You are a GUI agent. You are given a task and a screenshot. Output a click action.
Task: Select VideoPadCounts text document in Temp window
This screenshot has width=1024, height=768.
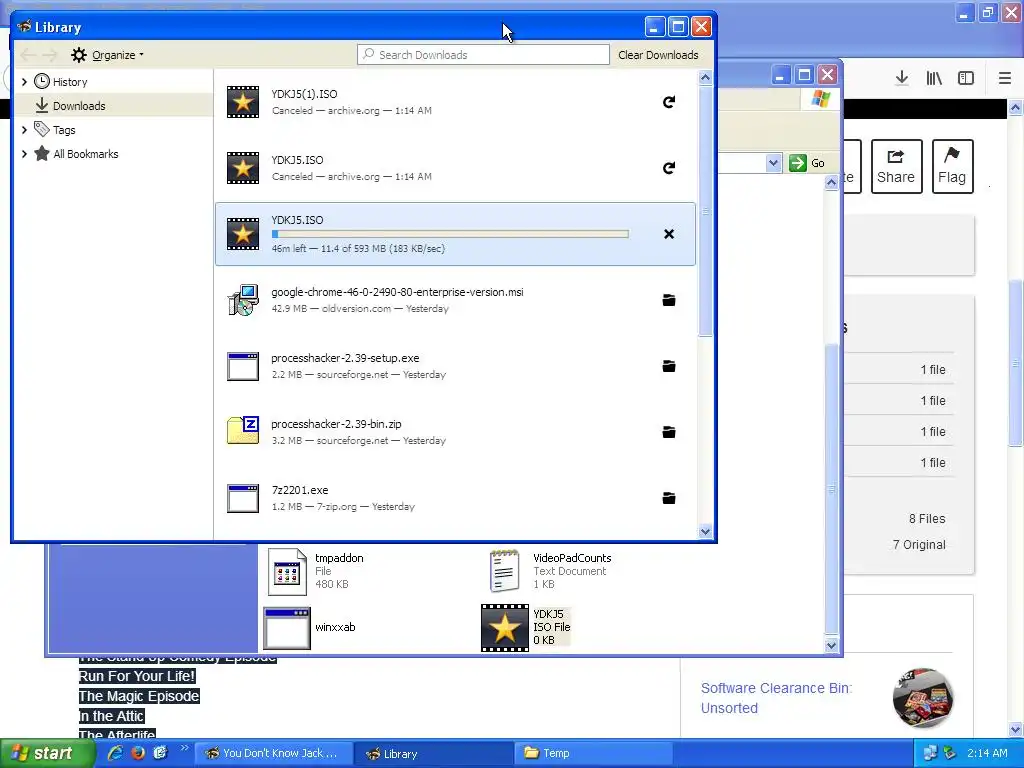coord(550,571)
